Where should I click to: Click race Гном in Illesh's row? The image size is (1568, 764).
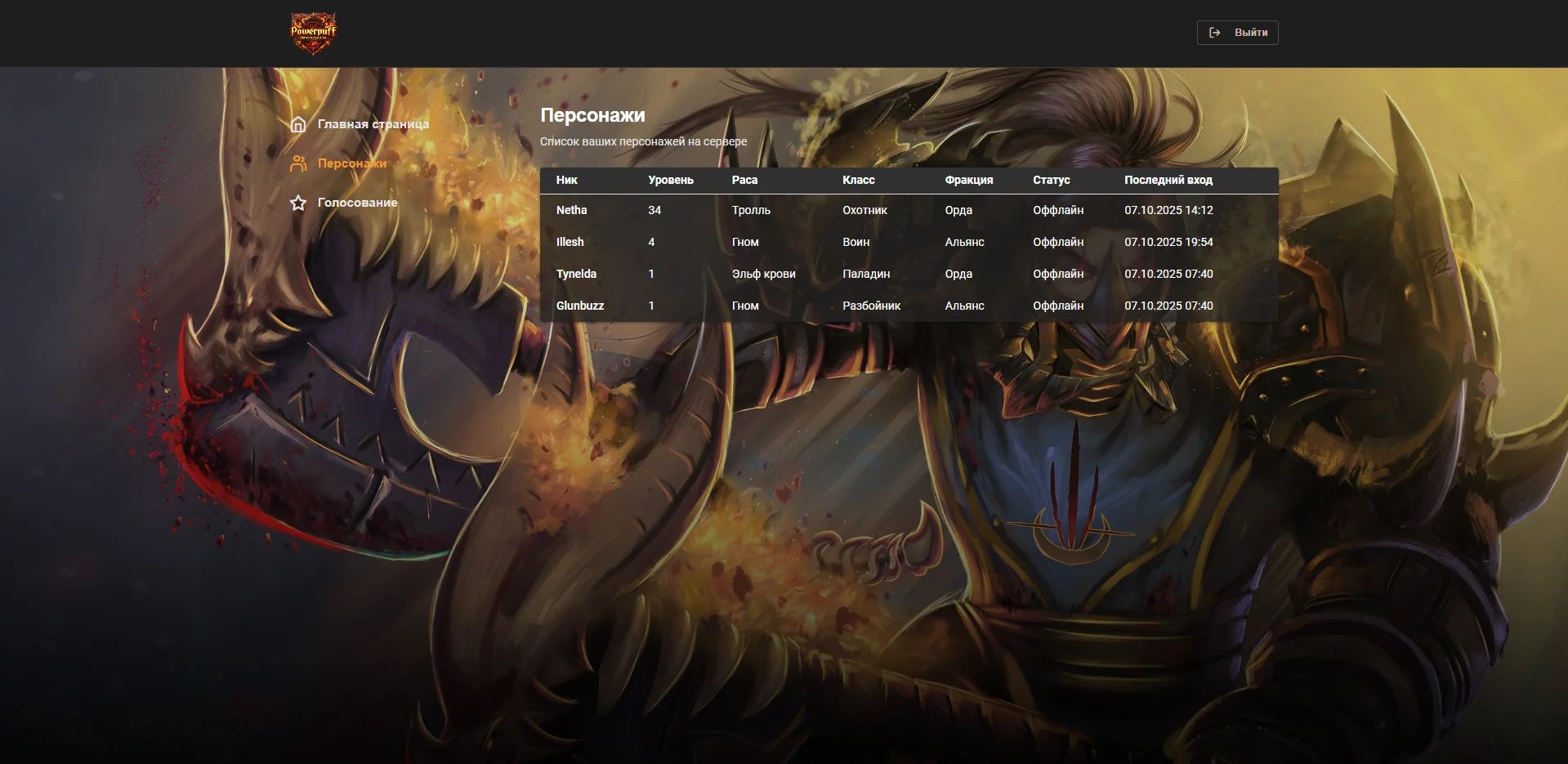745,242
